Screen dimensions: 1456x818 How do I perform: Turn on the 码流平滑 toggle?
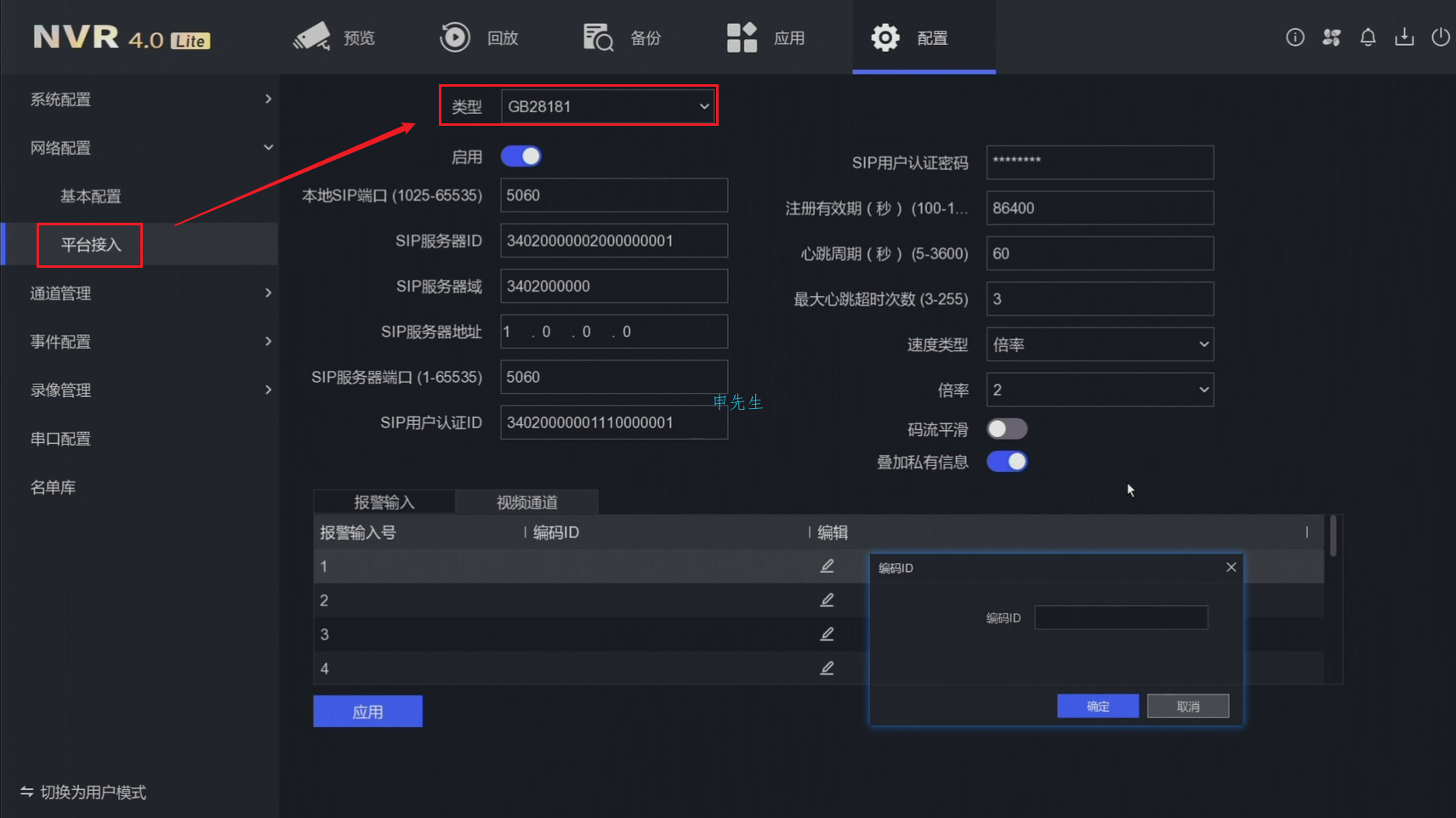tap(1007, 429)
